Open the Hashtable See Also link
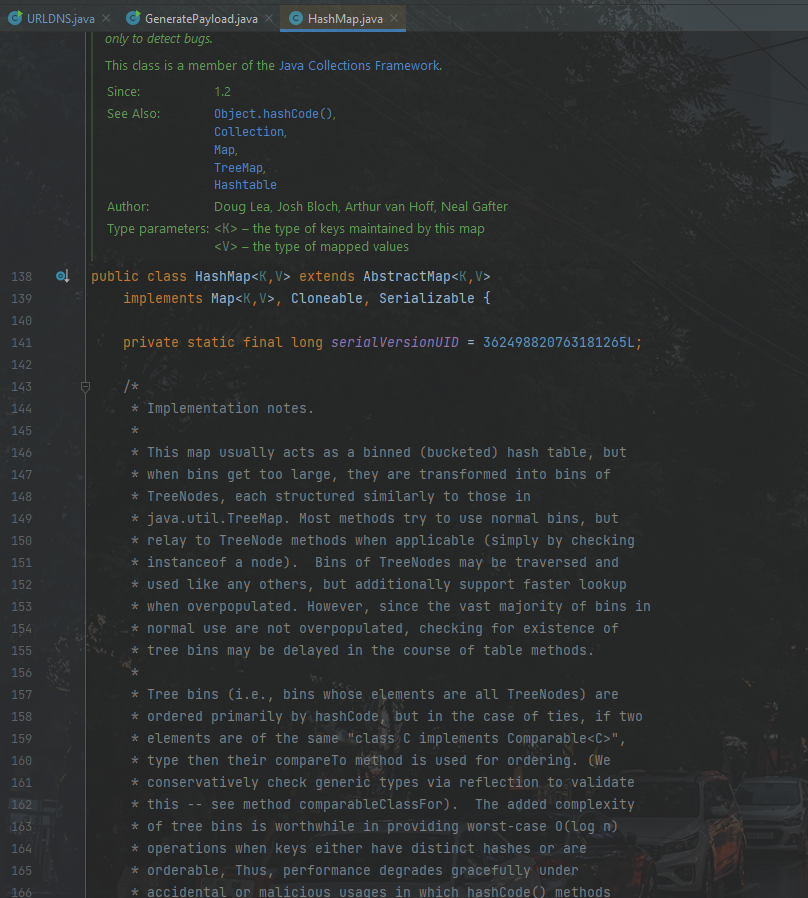 [x=245, y=185]
